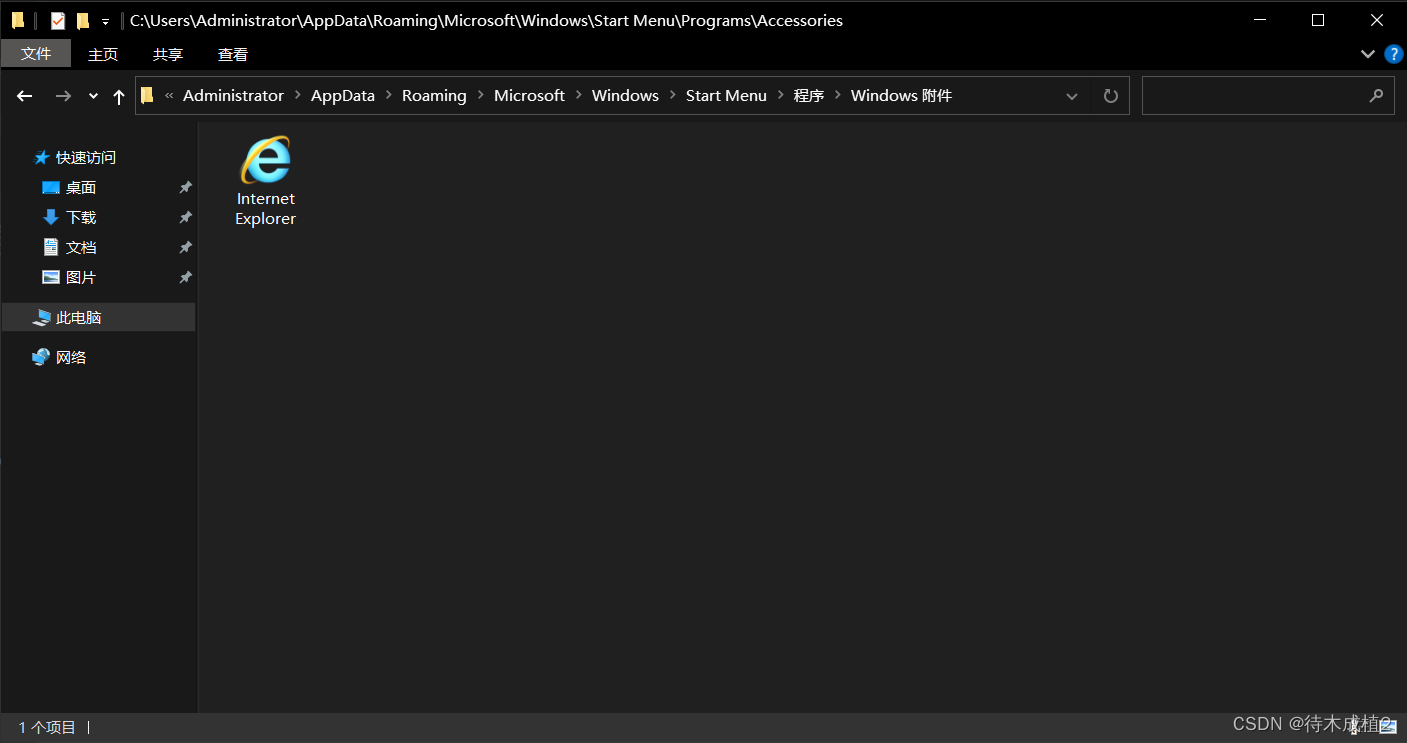Select 此电脑 in the navigation pane
Screen dimensions: 1407x743
pyautogui.click(x=99, y=317)
